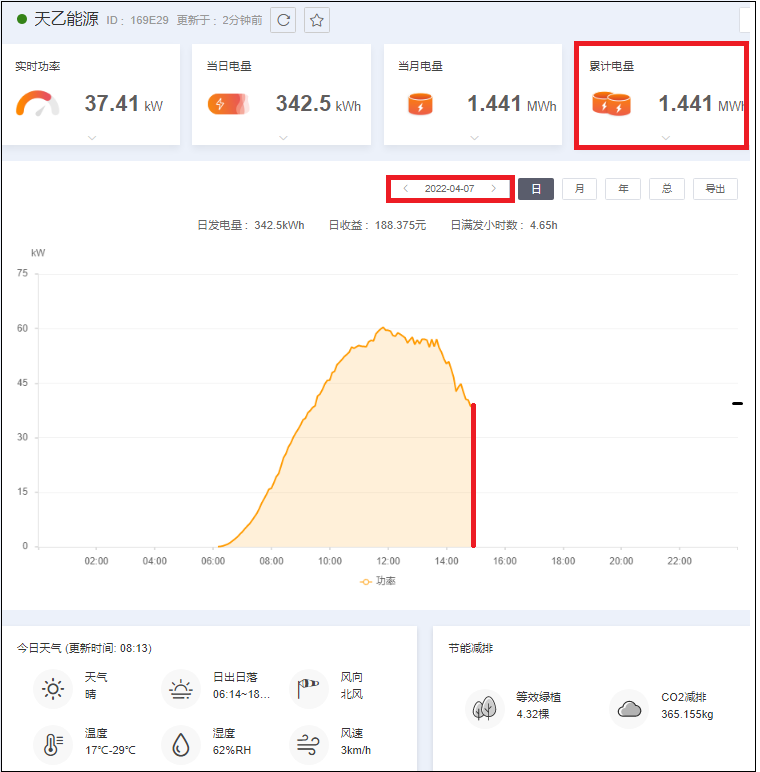Click the cumulative energy double barrel icon
Screen dimensions: 760x772
pyautogui.click(x=611, y=103)
